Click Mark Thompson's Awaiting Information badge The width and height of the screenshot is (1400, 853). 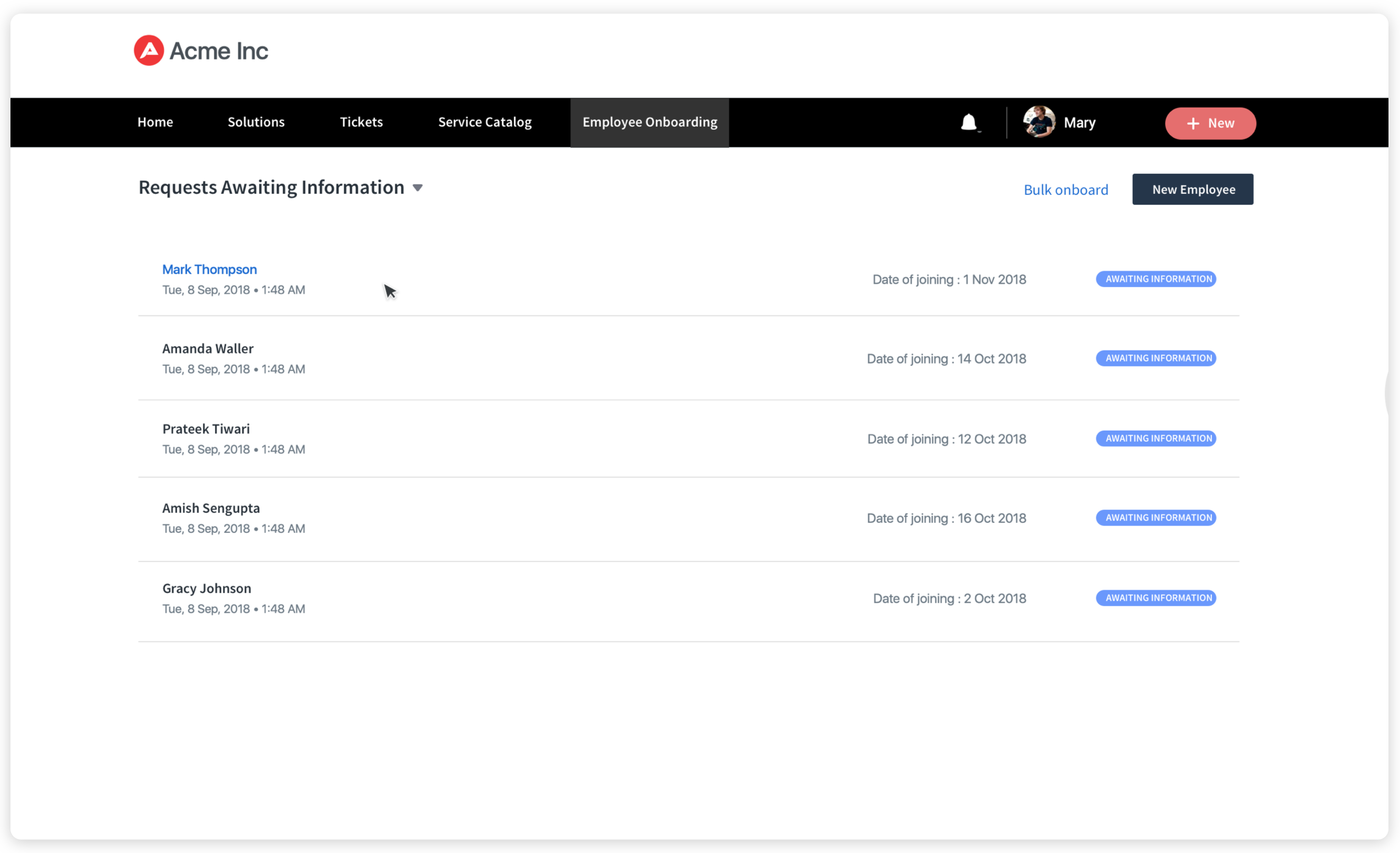click(x=1156, y=278)
